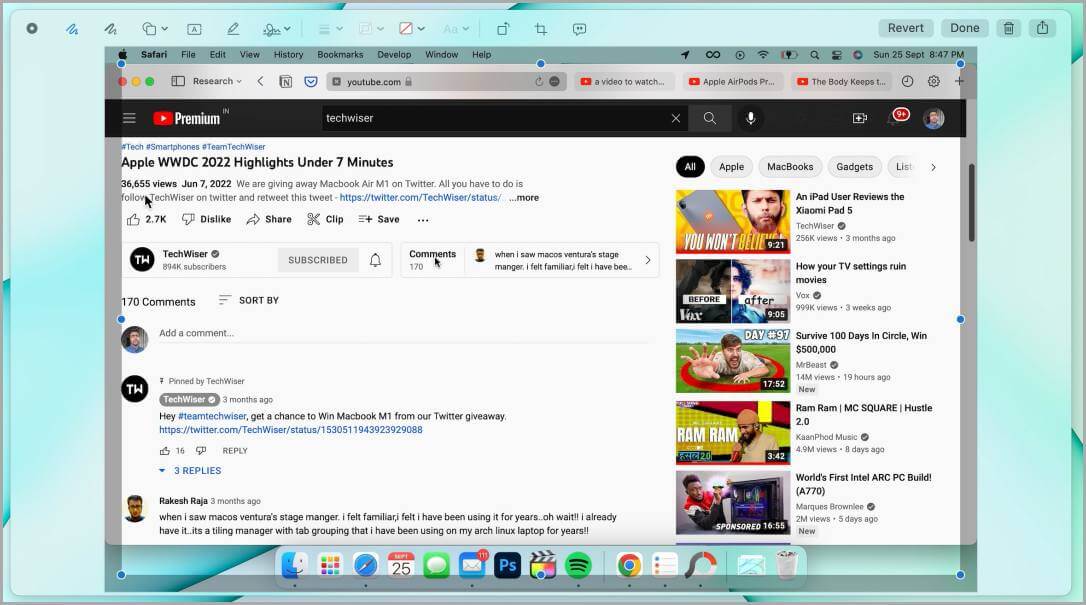Click the Spotify icon in the Dock

click(578, 566)
